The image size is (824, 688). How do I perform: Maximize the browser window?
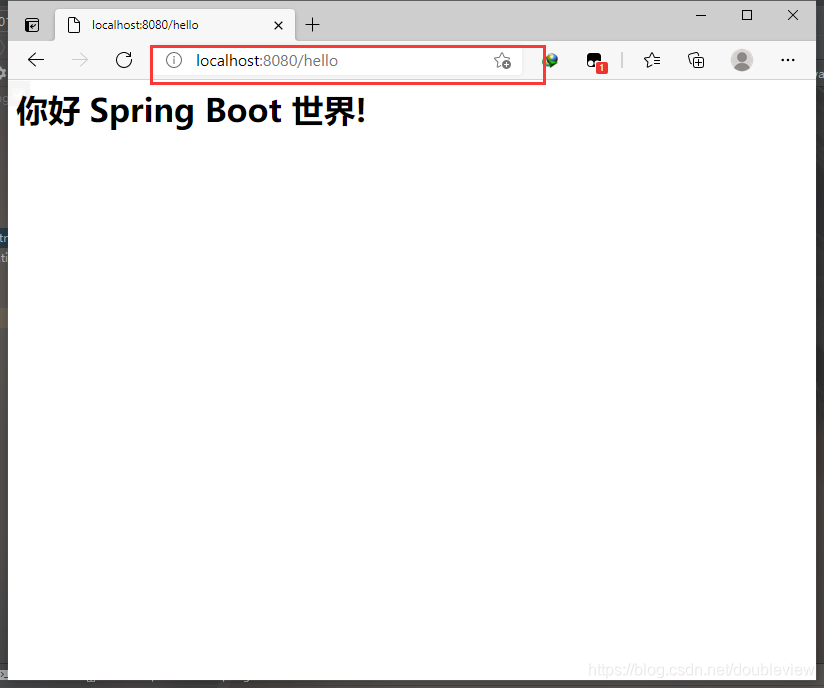point(747,15)
